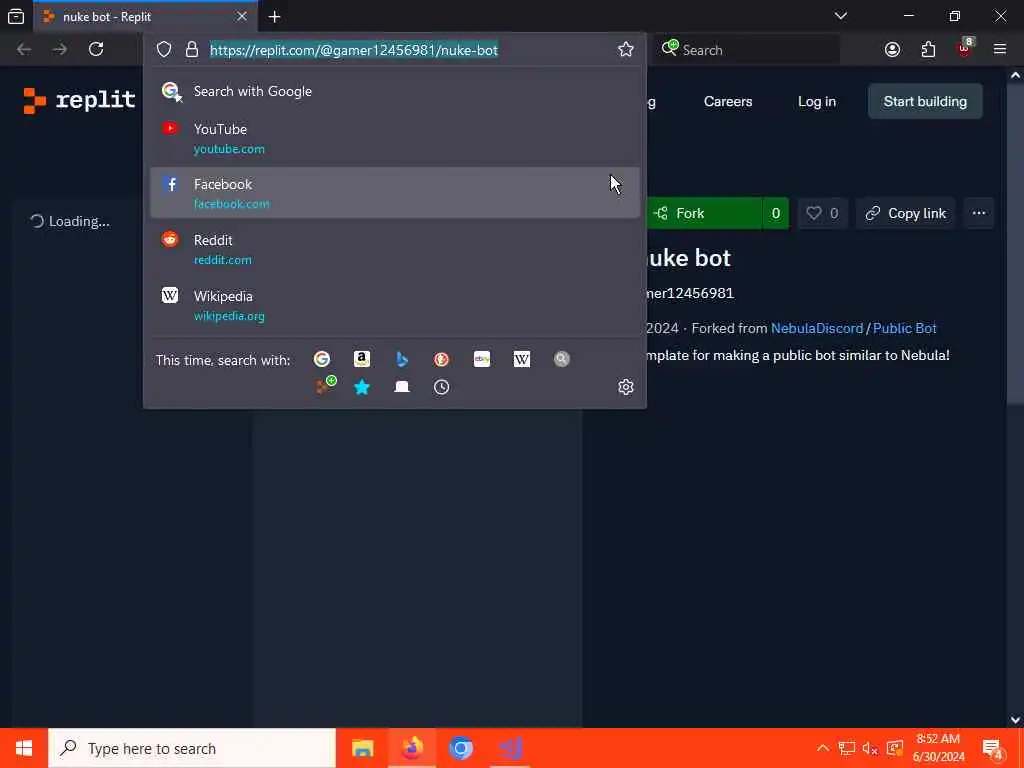The width and height of the screenshot is (1024, 768).
Task: Open the Log in link
Action: click(816, 101)
